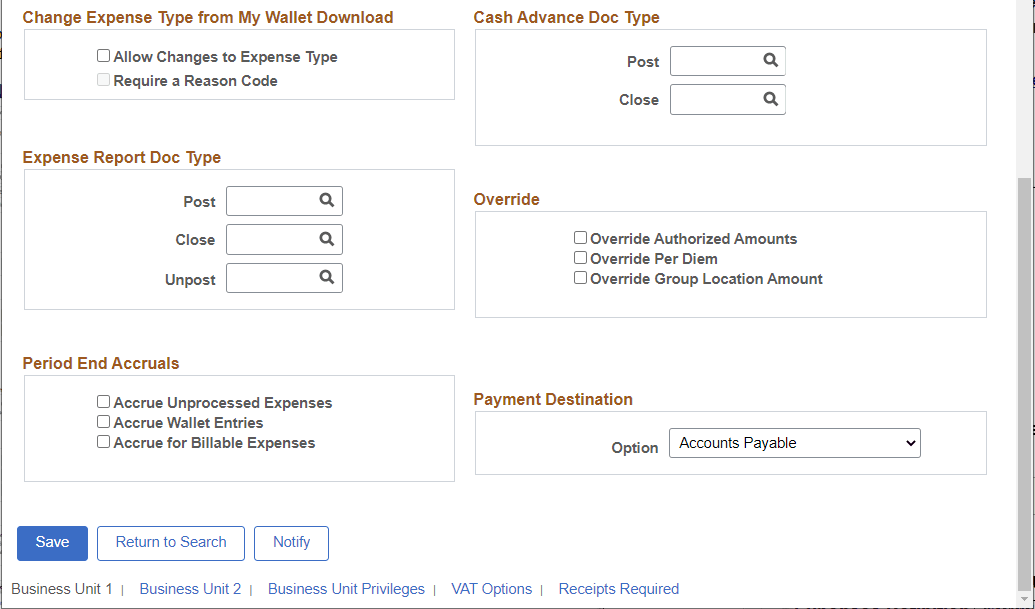The image size is (1035, 609).
Task: Open the Payment Destination Option dropdown
Action: (794, 442)
